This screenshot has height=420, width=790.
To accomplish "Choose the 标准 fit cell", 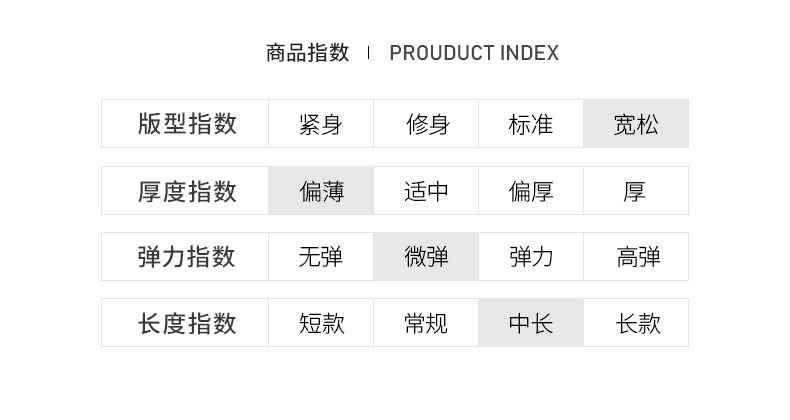I will tap(531, 124).
